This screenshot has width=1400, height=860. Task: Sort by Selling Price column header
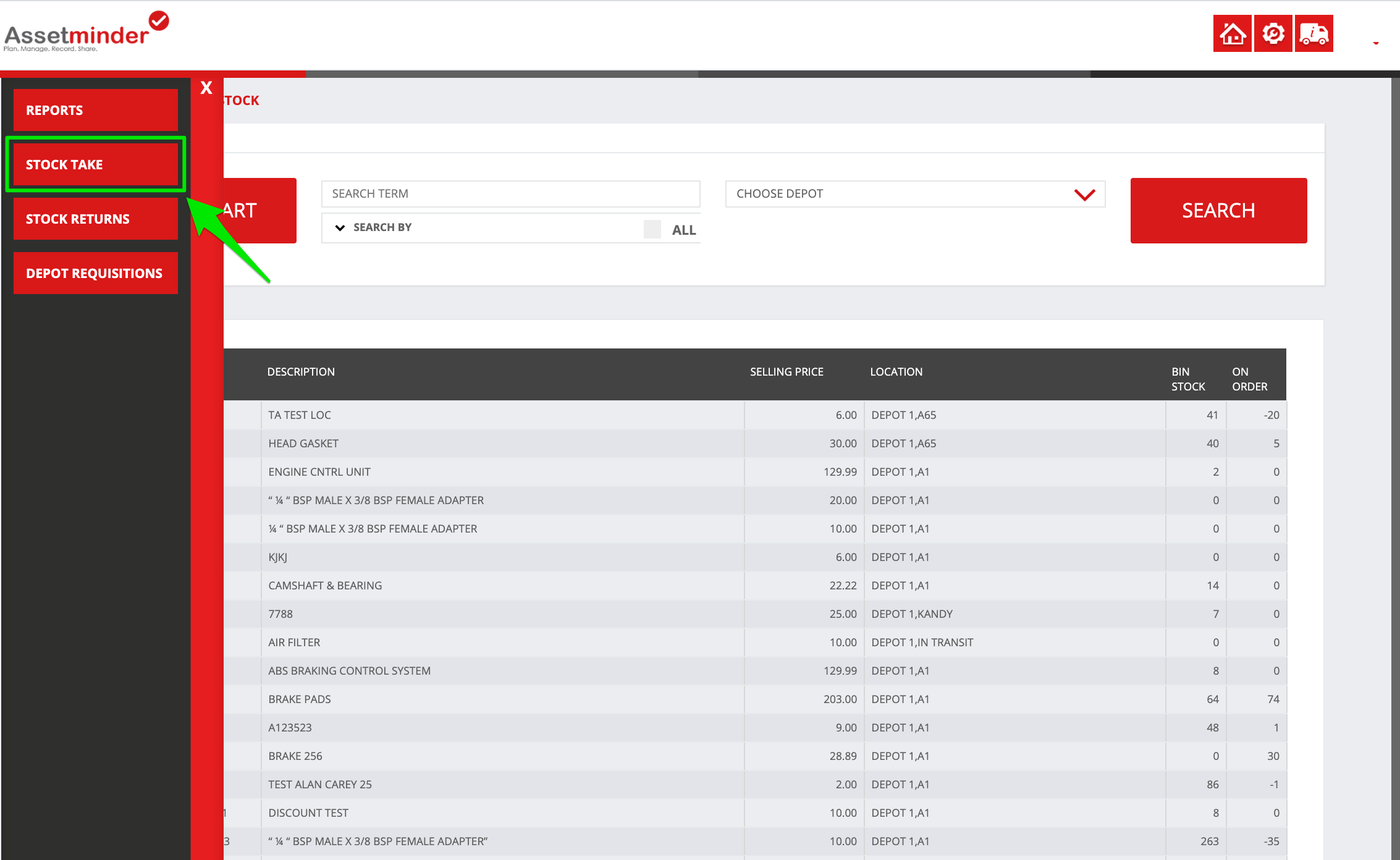pos(786,372)
